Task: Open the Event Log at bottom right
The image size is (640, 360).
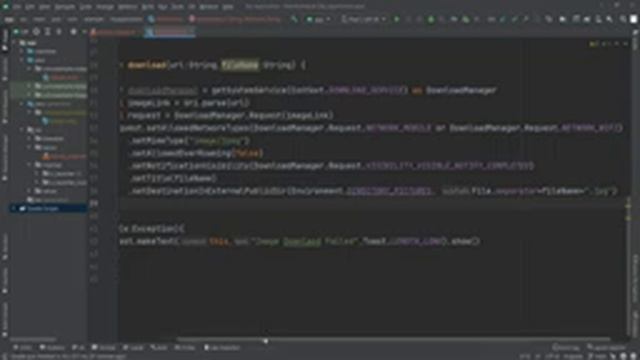Action: pyautogui.click(x=566, y=348)
